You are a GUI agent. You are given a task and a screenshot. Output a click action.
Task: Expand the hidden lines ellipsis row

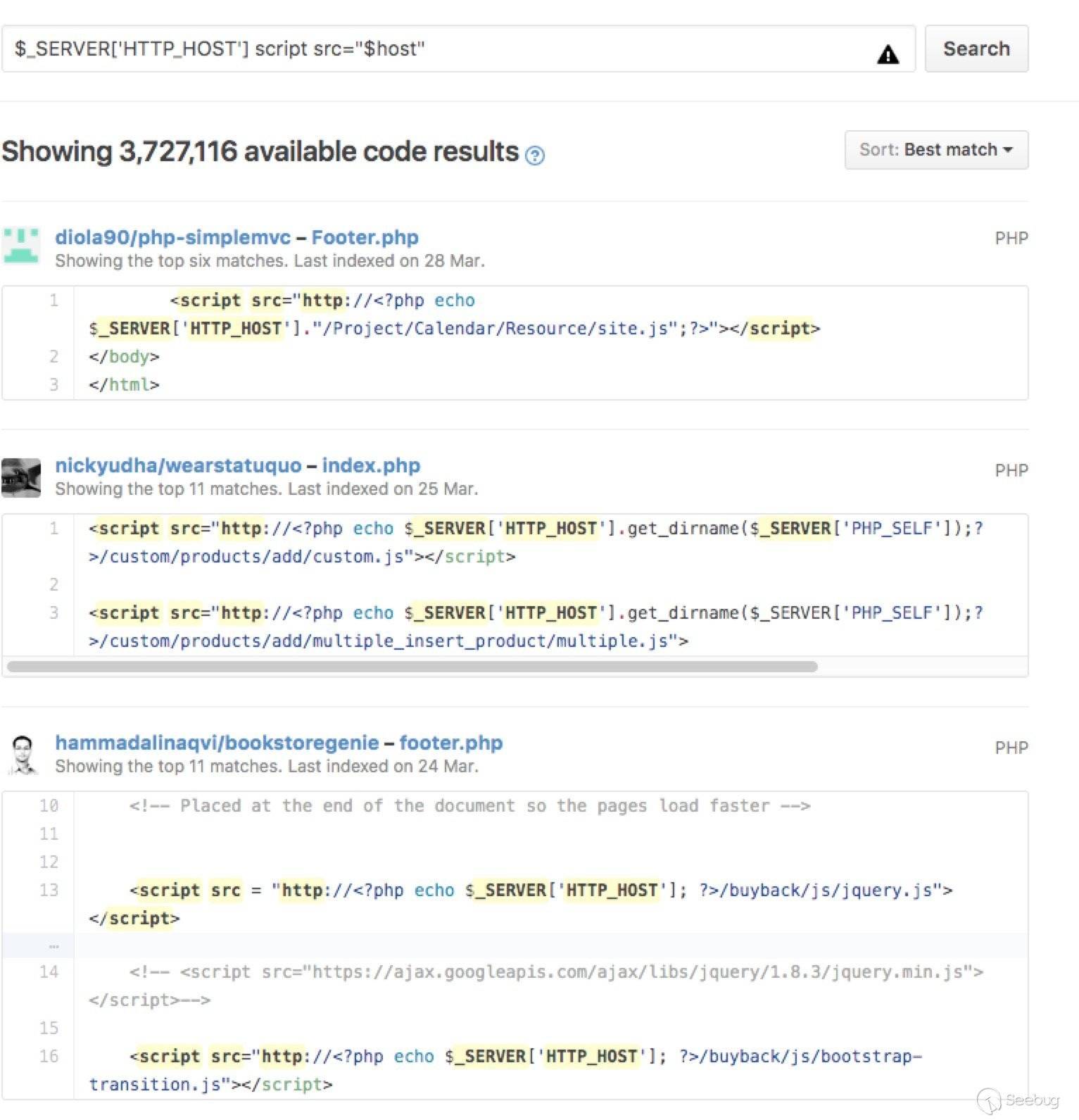pos(53,946)
